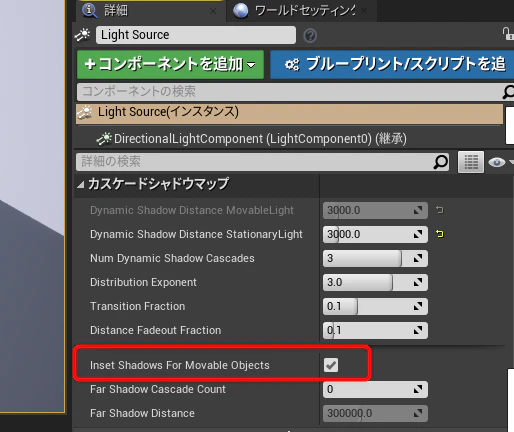
Task: Click the DirectionalLightComponent light icon
Action: [104, 139]
